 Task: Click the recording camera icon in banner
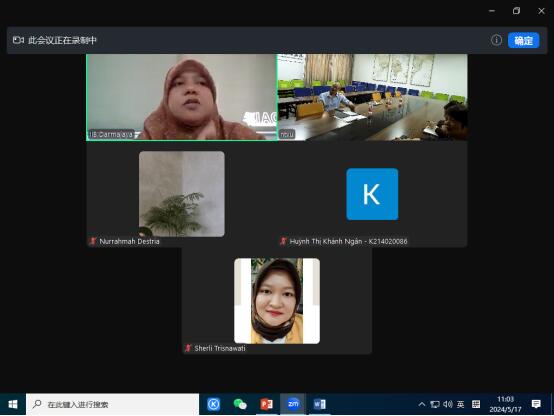(x=18, y=40)
